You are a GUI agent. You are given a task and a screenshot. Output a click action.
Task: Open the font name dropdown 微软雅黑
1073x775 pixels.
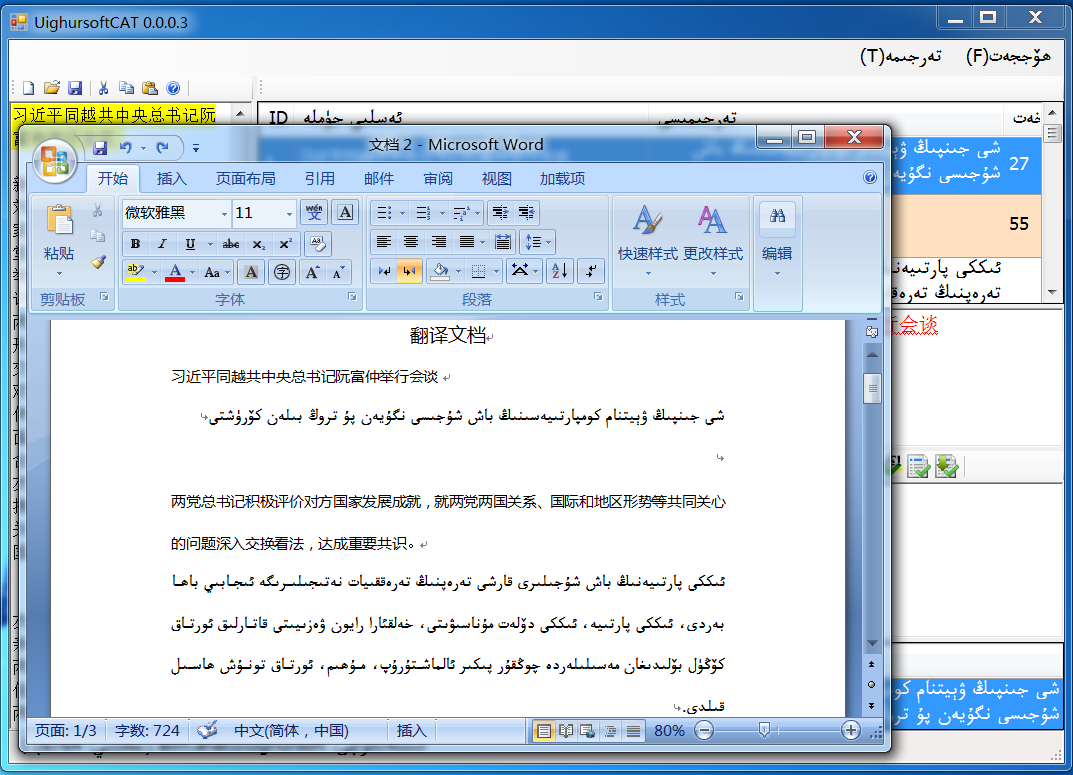point(224,214)
